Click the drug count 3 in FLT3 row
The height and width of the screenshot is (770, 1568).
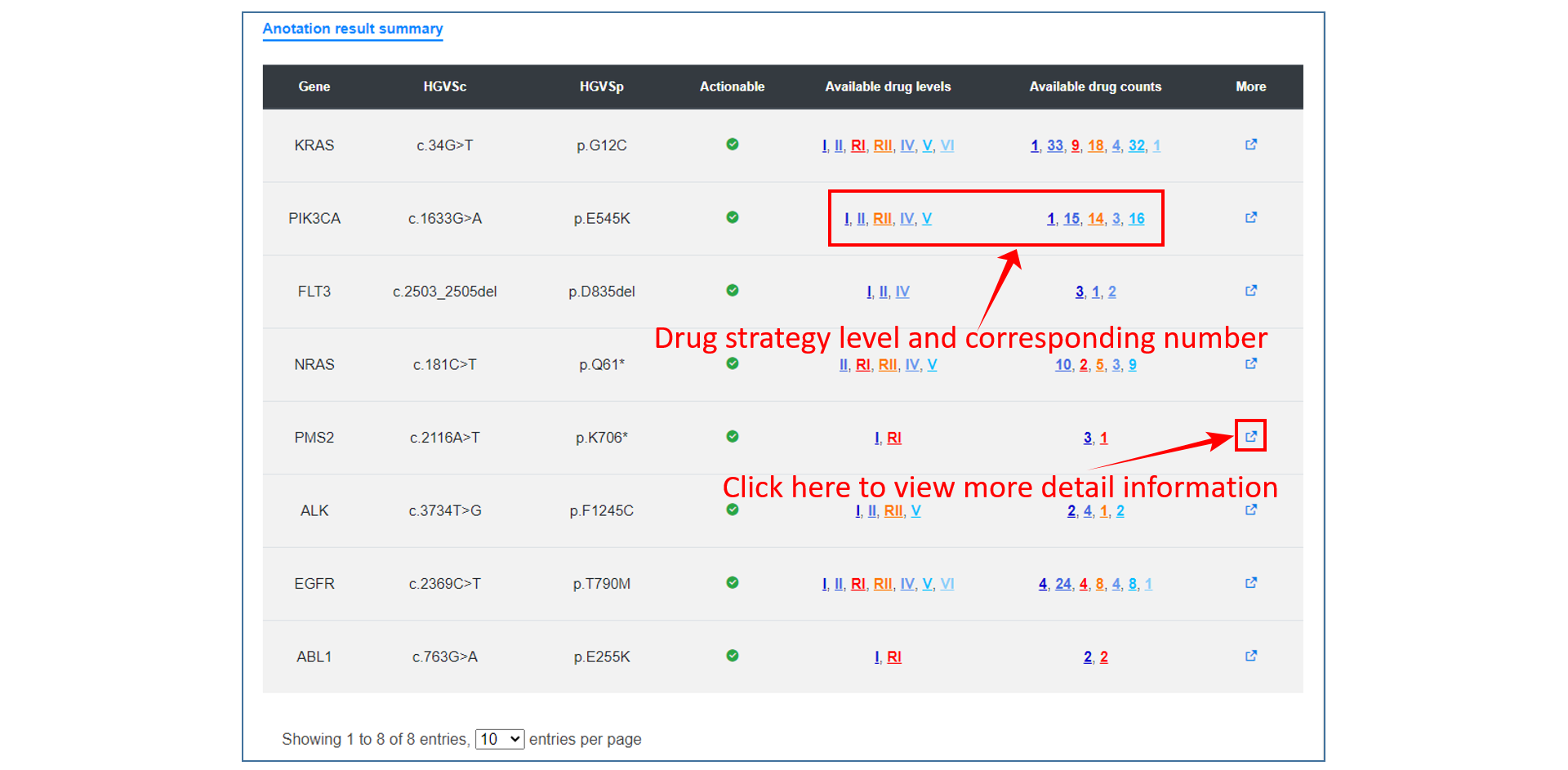click(x=1080, y=292)
